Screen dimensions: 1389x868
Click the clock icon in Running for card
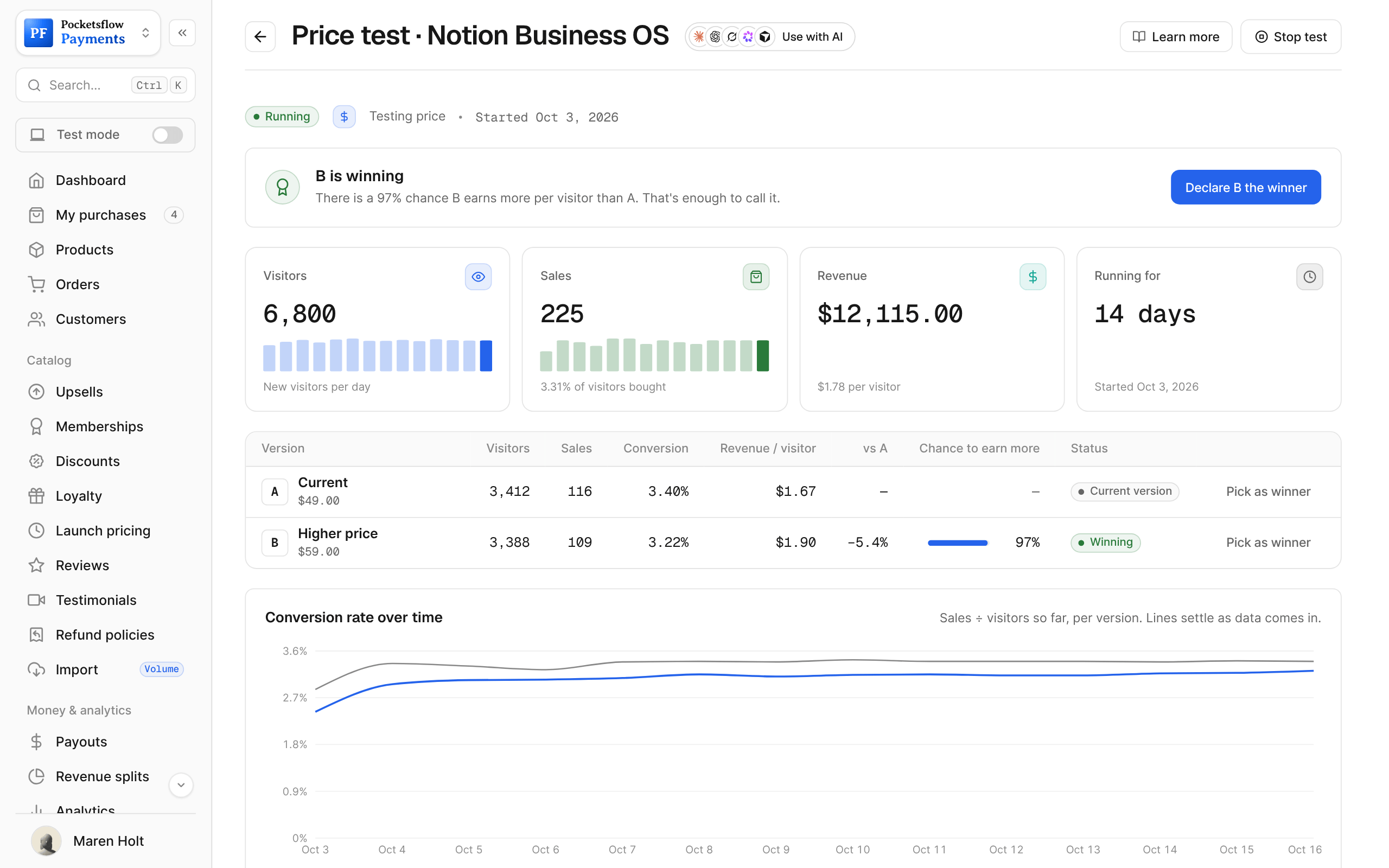(x=1309, y=277)
